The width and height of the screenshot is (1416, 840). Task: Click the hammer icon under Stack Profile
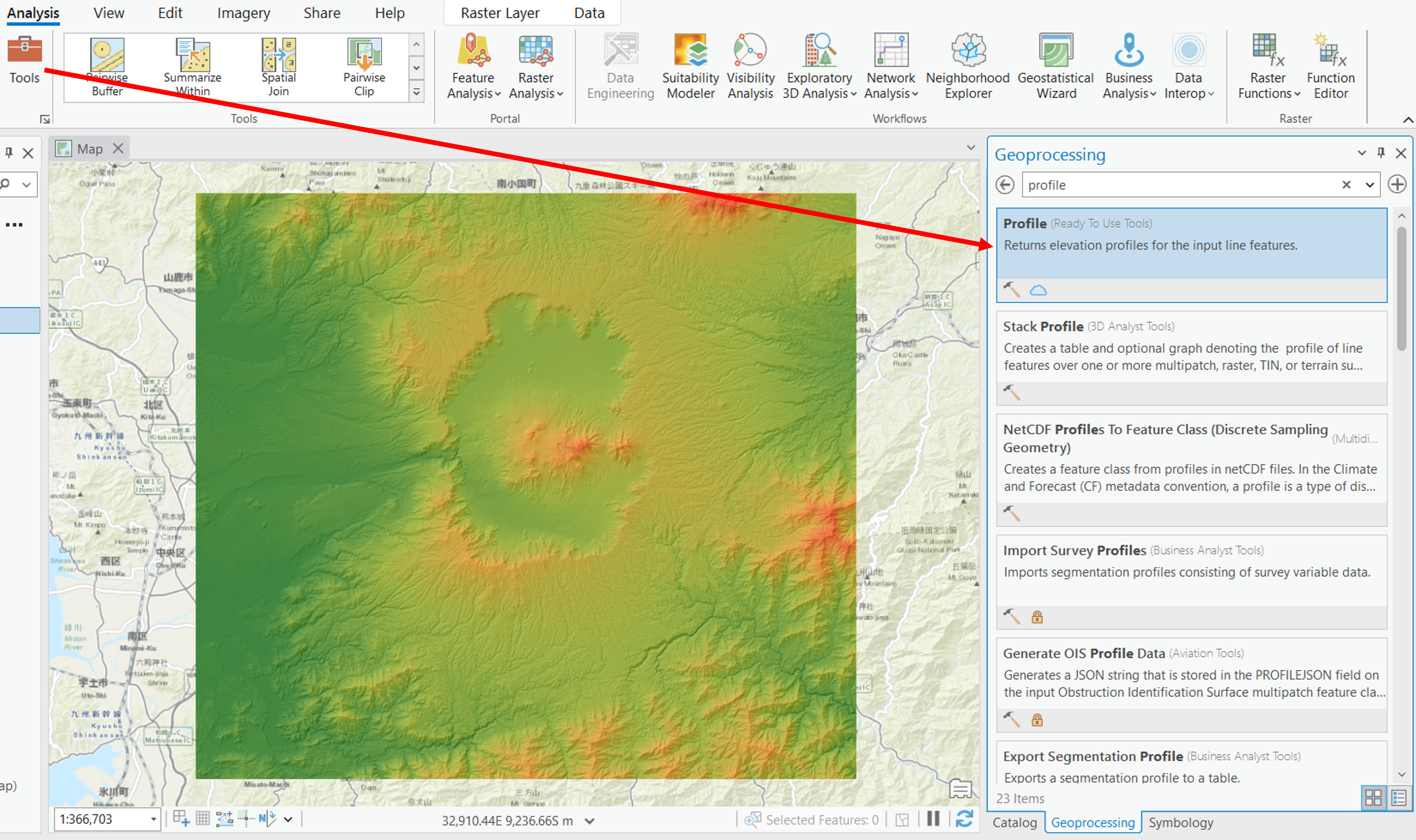(1011, 392)
